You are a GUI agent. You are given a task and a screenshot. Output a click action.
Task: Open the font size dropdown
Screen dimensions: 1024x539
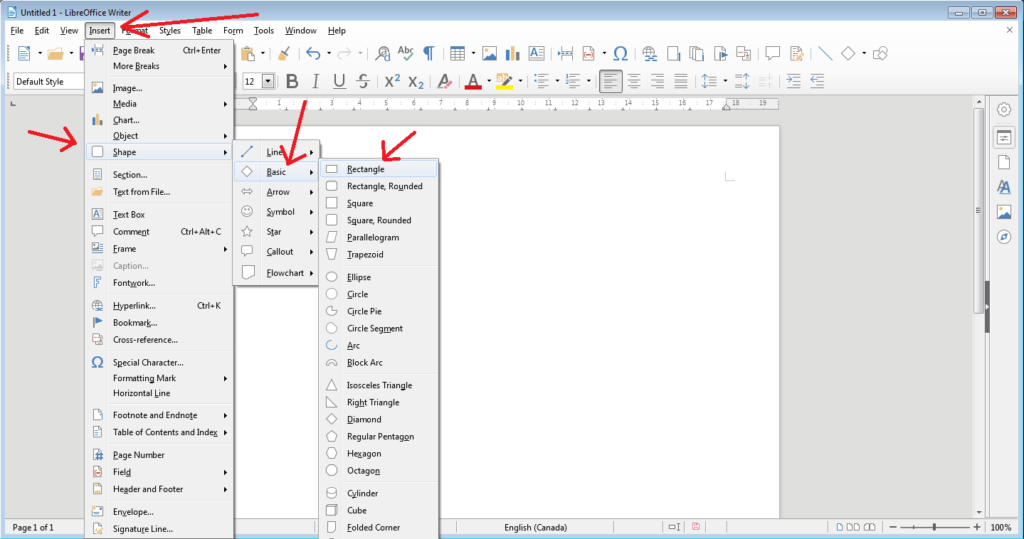tap(268, 81)
